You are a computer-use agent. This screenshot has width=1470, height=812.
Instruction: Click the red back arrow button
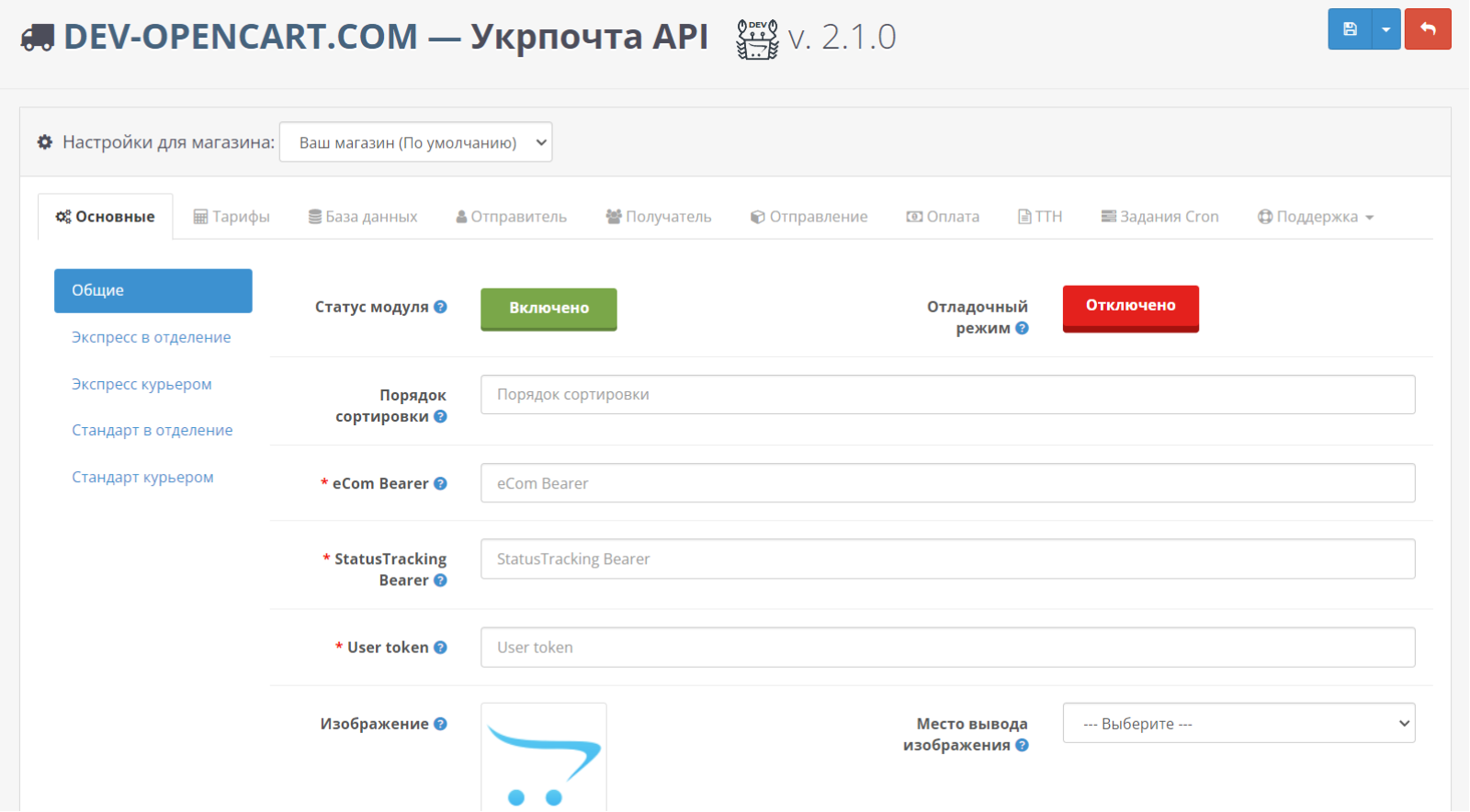1428,29
